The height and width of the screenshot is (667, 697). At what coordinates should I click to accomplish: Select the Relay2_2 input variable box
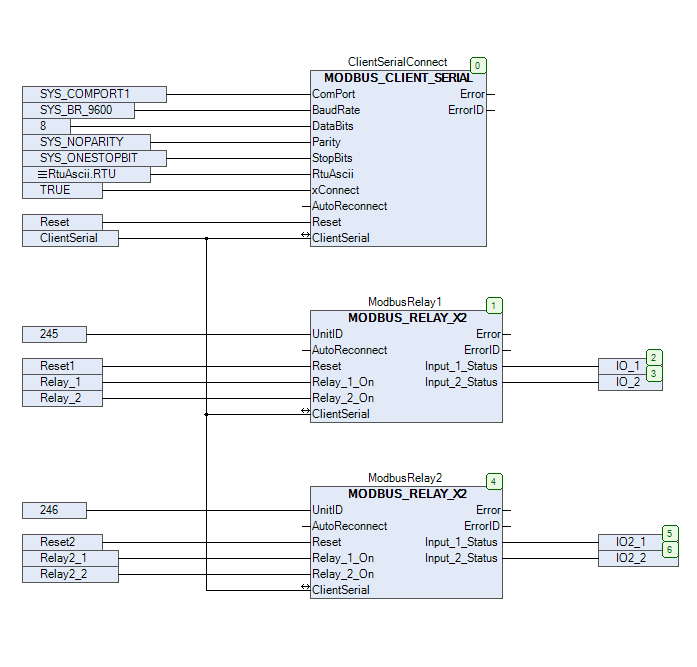pyautogui.click(x=70, y=574)
